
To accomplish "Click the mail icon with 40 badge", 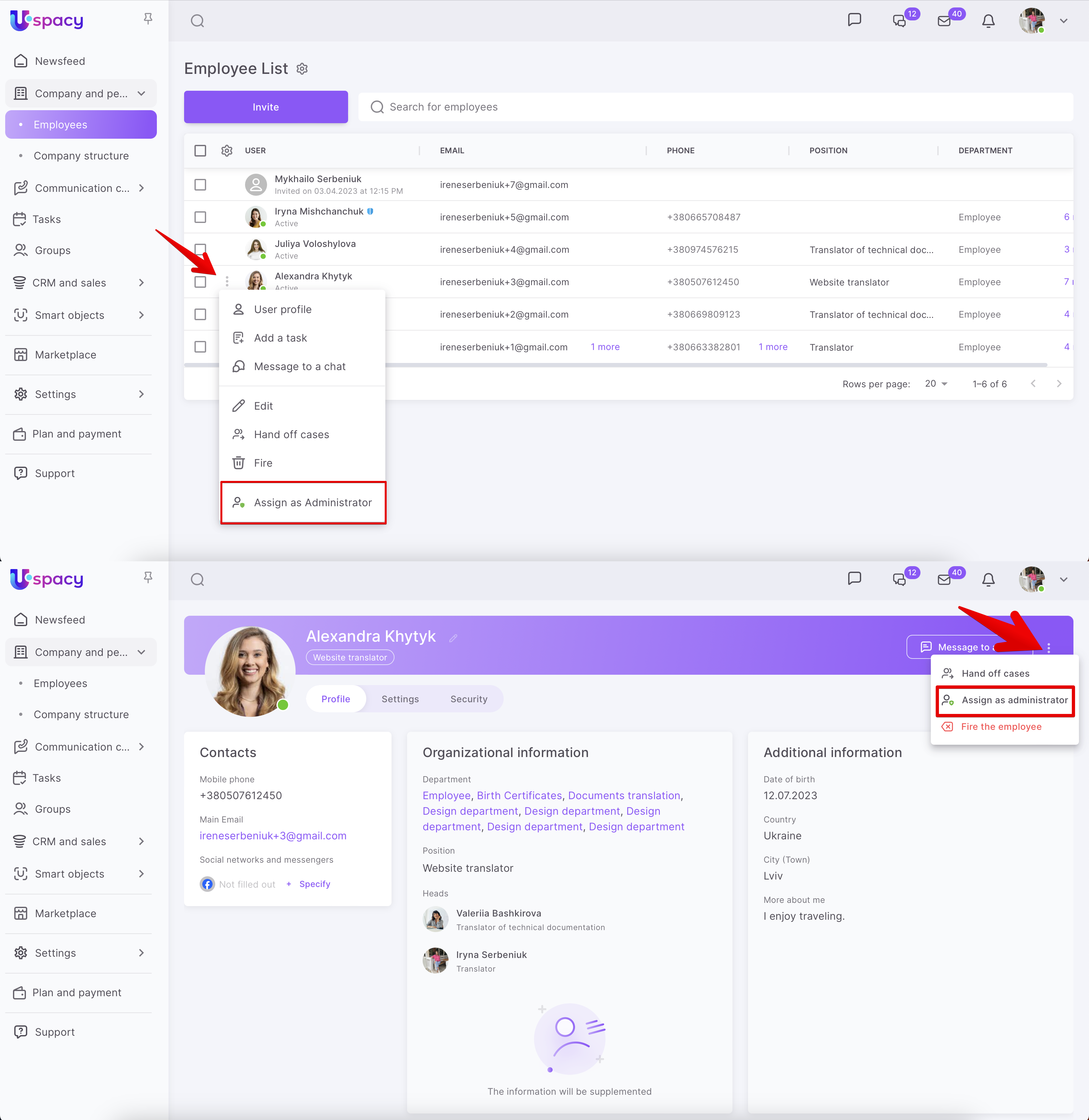I will [x=944, y=21].
